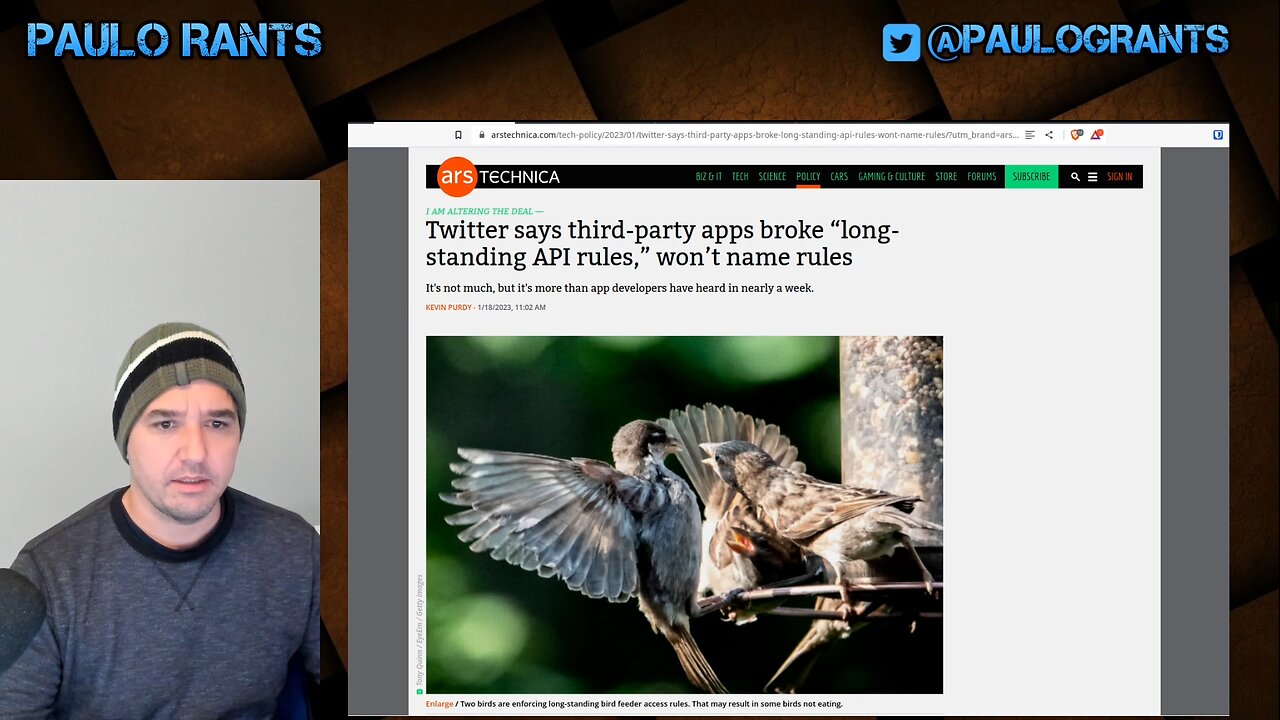
Task: Click the Bitwarden extension icon
Action: click(x=1218, y=135)
